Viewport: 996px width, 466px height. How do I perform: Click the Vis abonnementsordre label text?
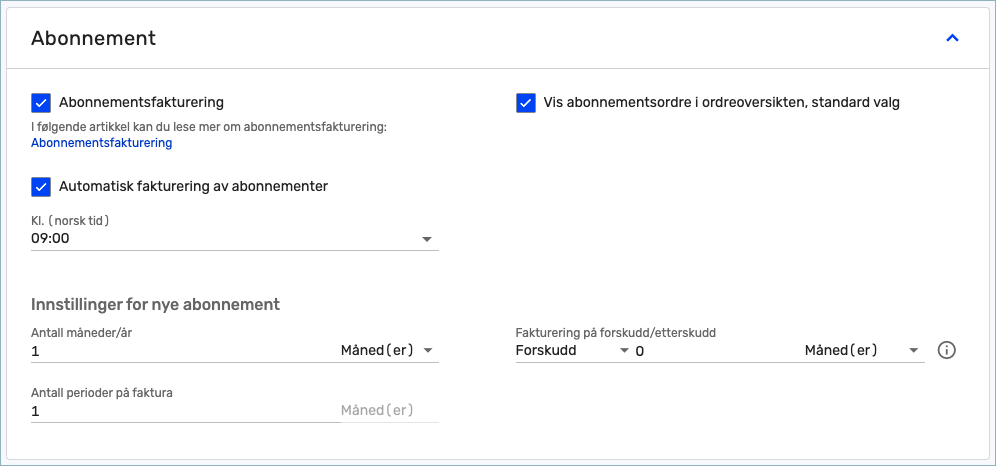point(722,102)
